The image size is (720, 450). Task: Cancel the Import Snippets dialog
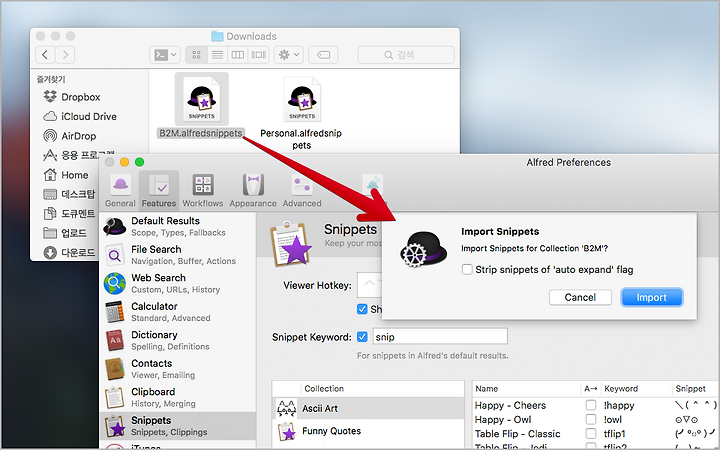[580, 297]
